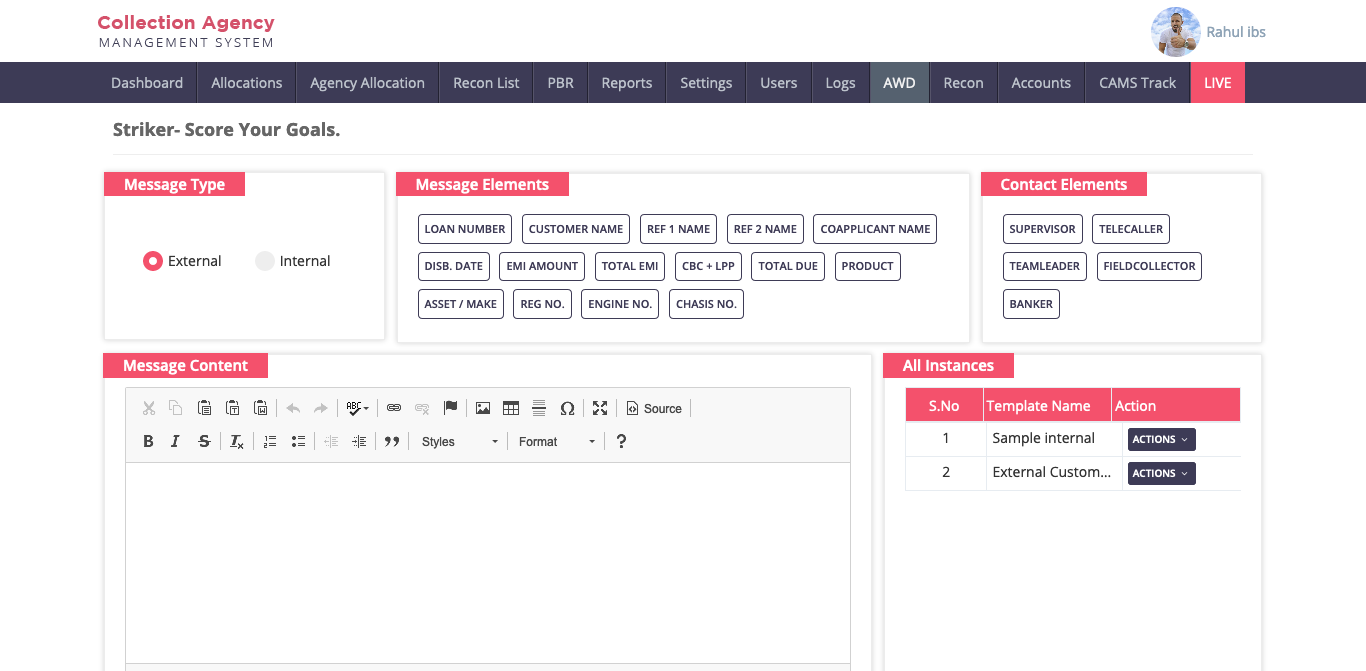Viewport: 1366px width, 671px height.
Task: Insert an image into the message content
Action: [x=483, y=408]
